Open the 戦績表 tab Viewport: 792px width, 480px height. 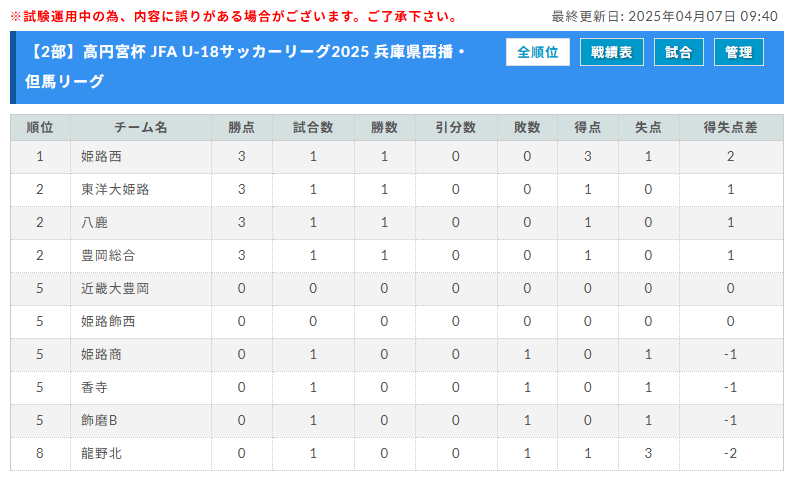pos(611,52)
